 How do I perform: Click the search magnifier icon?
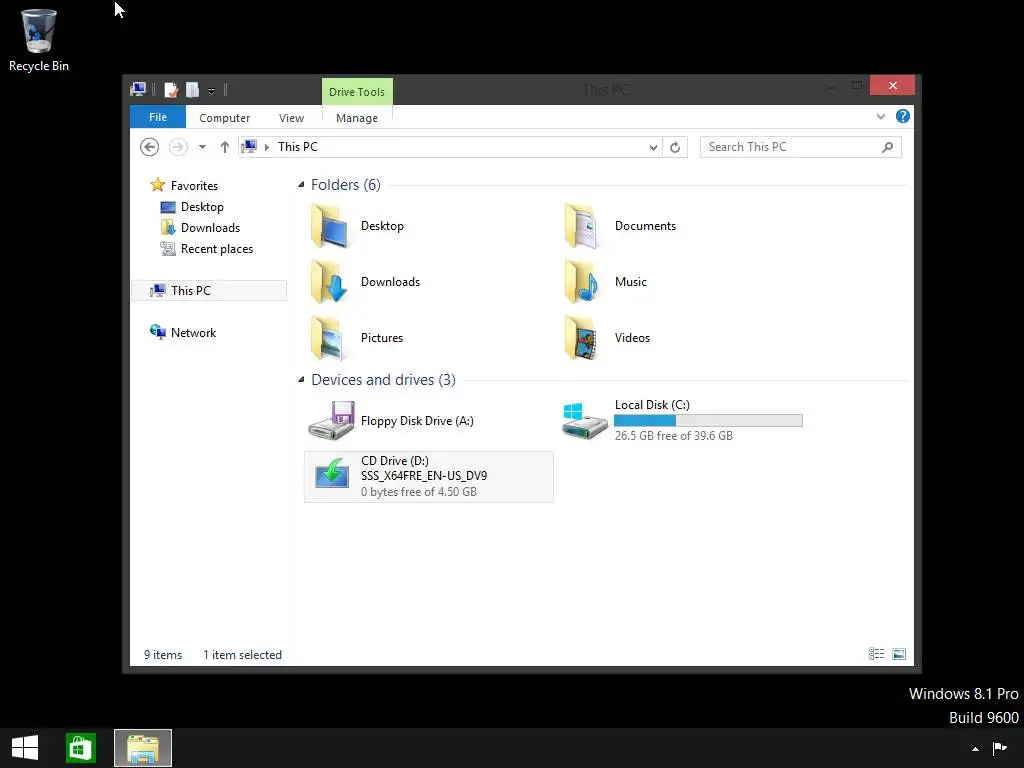pos(887,147)
